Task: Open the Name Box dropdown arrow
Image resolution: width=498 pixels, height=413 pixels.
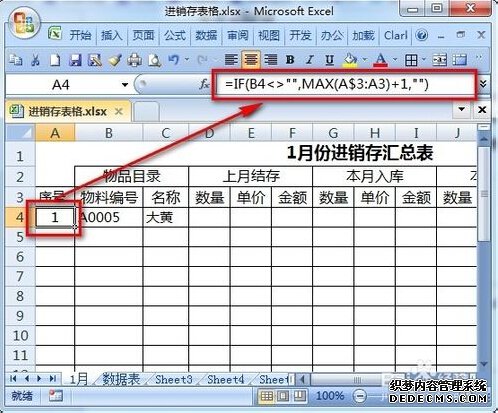Action: coord(125,85)
